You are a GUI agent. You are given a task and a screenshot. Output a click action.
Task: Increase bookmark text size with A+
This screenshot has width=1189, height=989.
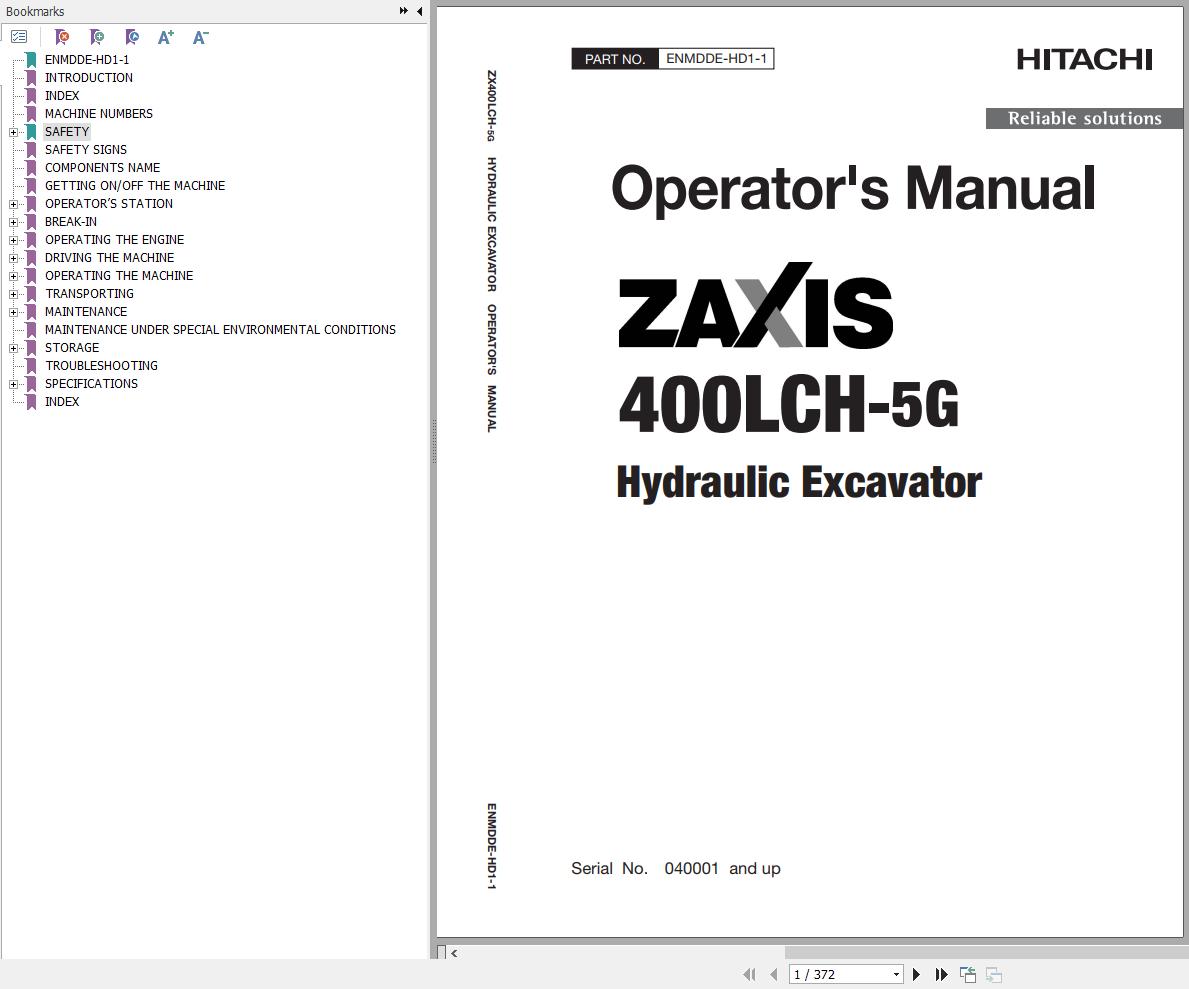(x=166, y=37)
